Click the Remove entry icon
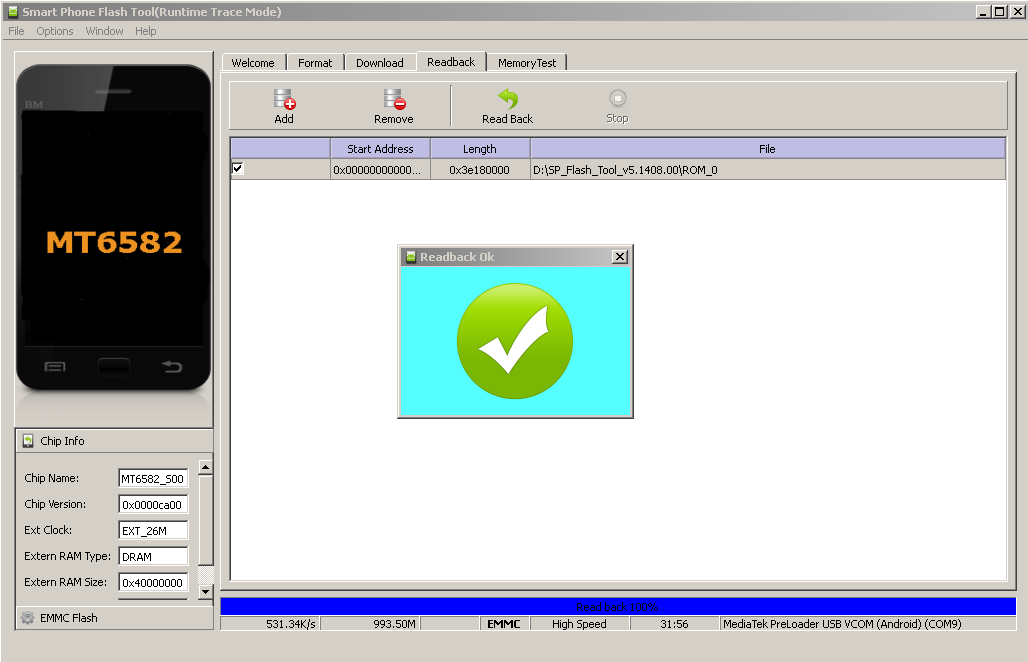The height and width of the screenshot is (662, 1028). 394,100
